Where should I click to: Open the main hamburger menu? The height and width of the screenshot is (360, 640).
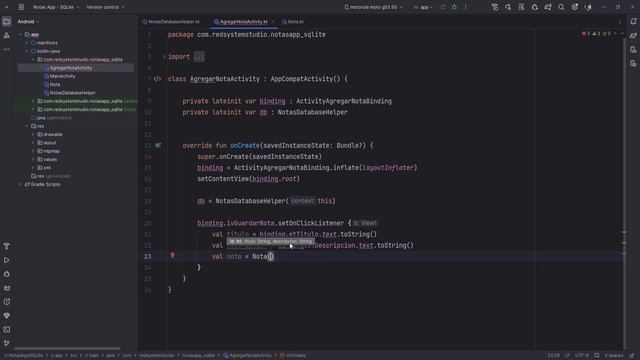[x=21, y=7]
